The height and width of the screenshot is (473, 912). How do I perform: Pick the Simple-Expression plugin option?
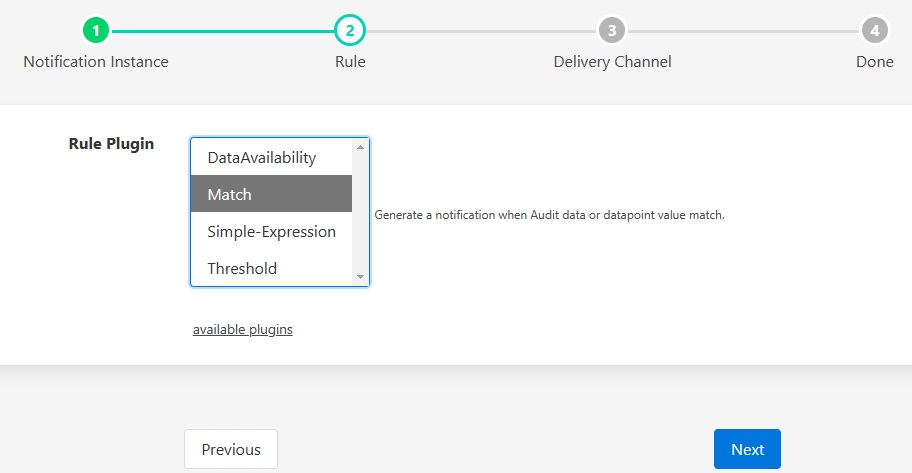(271, 232)
